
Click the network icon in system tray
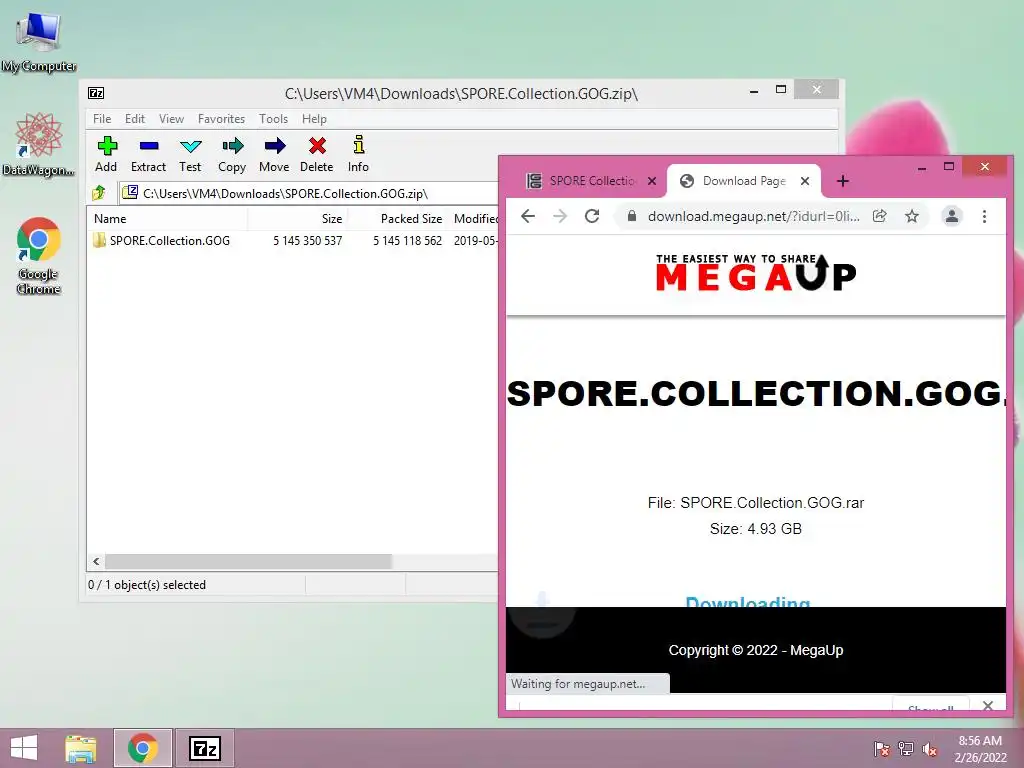[x=906, y=748]
